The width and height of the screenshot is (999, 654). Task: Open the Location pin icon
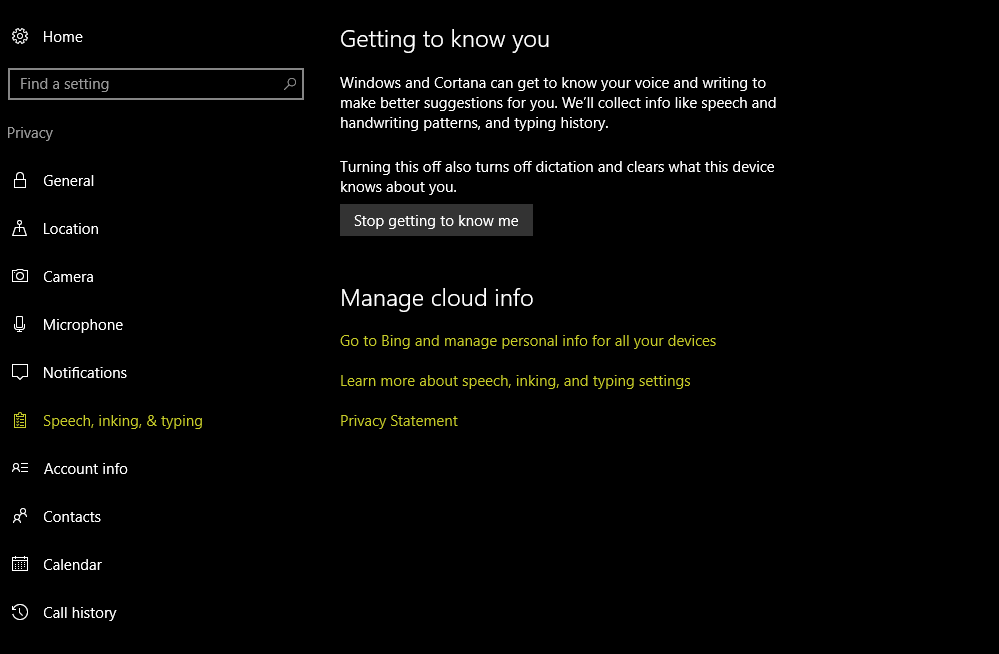click(x=20, y=228)
